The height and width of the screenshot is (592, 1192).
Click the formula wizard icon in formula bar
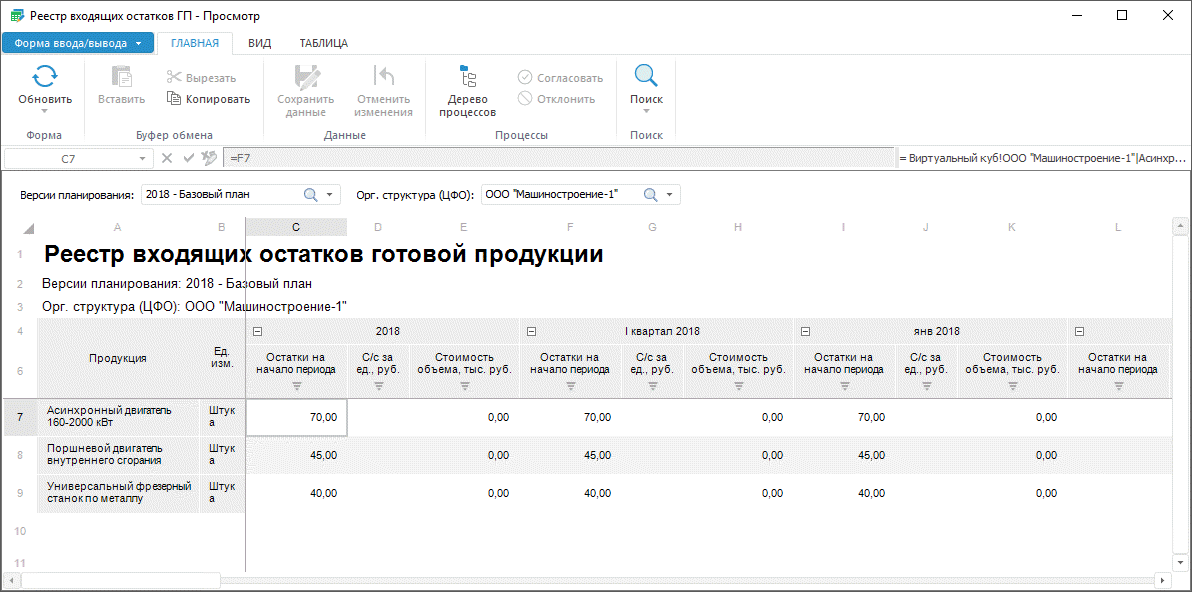tap(209, 158)
